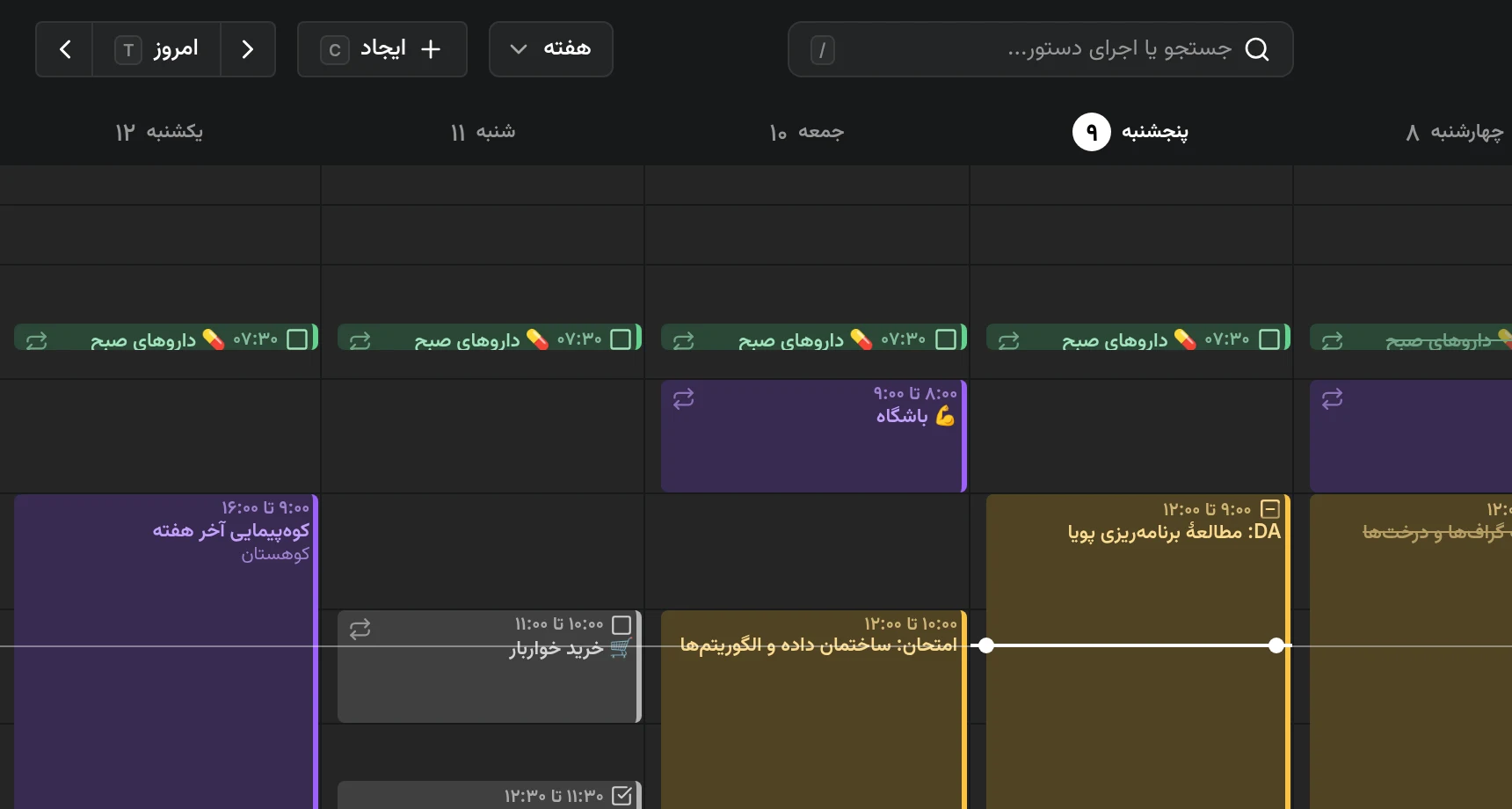Screen dimensions: 1512x809
Task: Click repeat icon on Sunday's داروهای صبح event
Action: tap(36, 340)
